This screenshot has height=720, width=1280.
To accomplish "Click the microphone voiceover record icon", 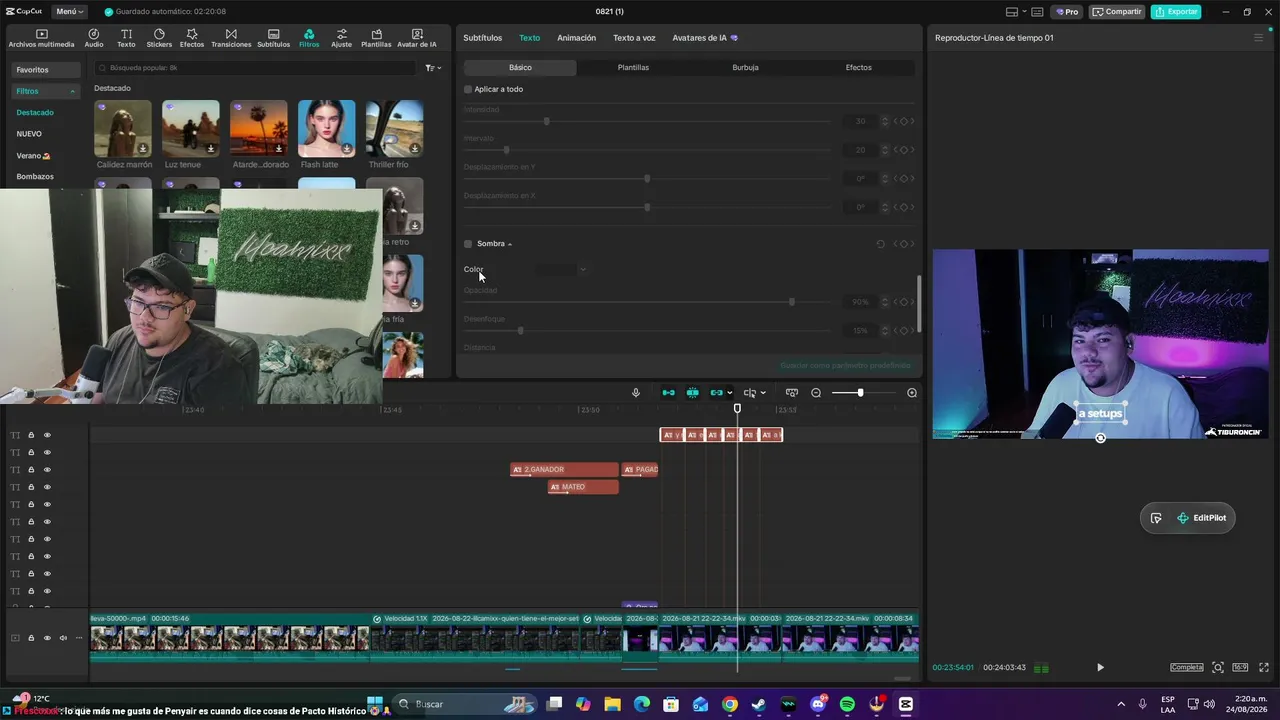I will point(636,393).
